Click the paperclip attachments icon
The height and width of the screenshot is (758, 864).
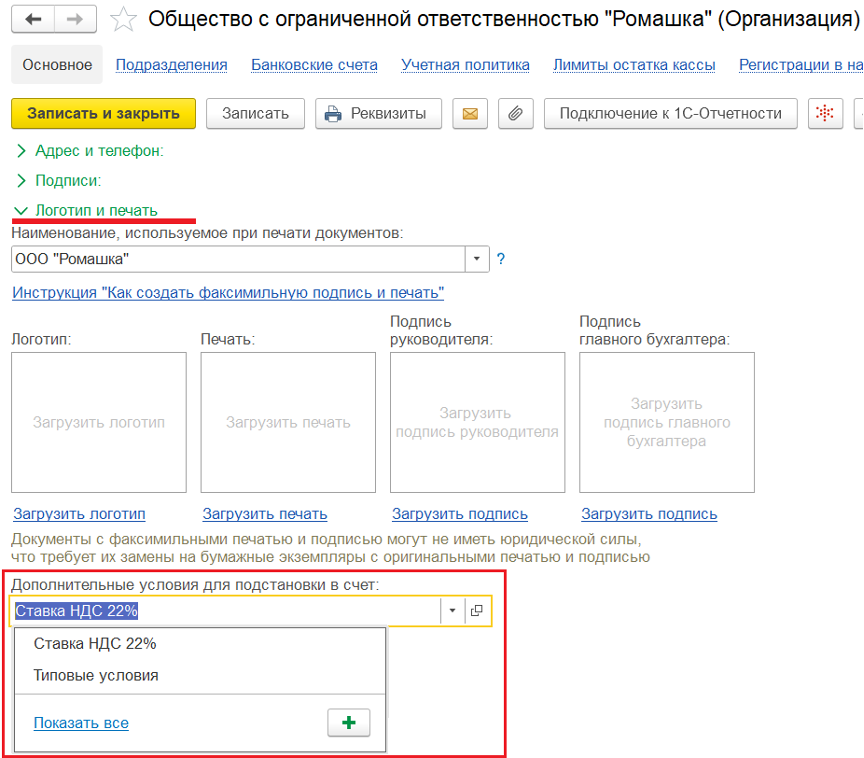click(515, 113)
